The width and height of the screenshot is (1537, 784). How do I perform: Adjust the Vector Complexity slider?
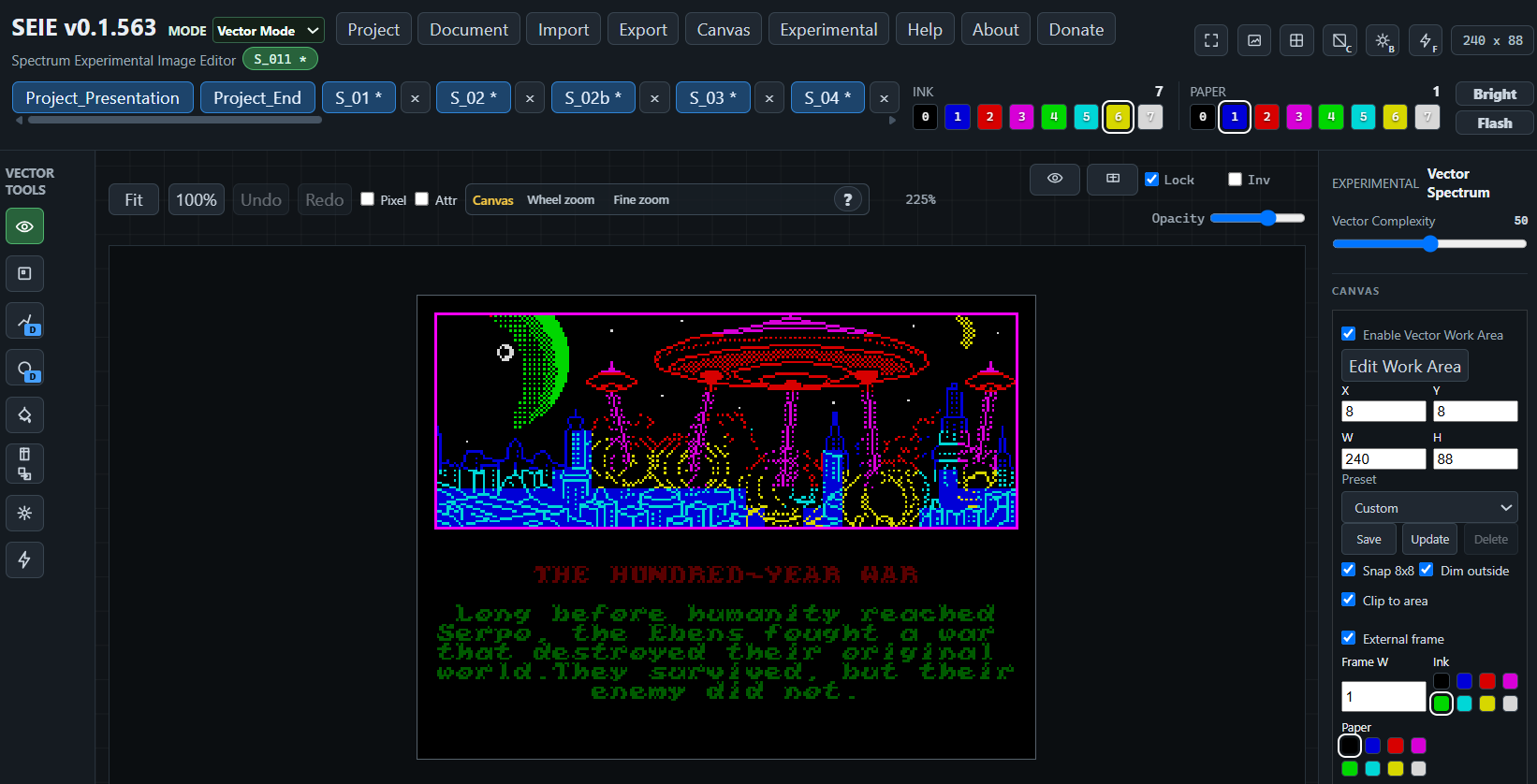(x=1429, y=244)
